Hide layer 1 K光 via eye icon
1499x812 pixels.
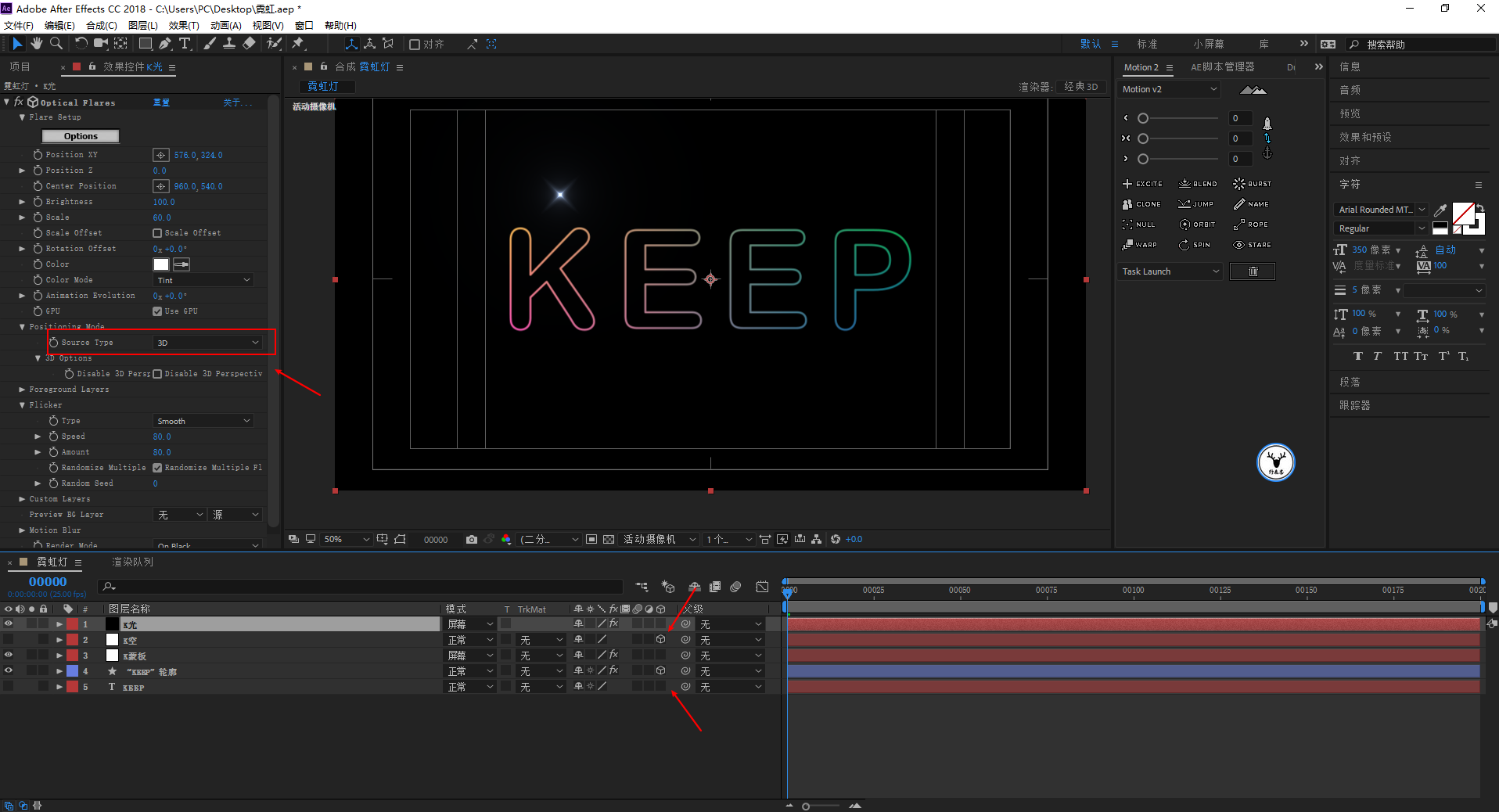9,624
